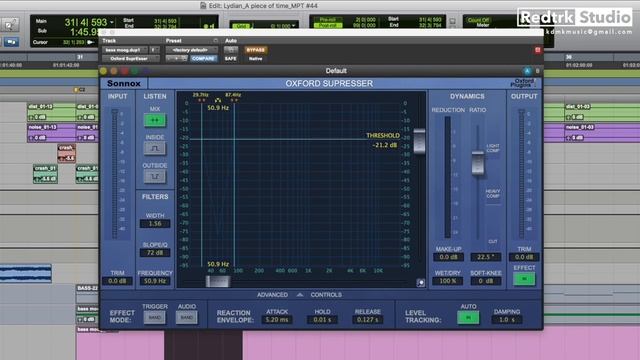640x360 pixels.
Task: Collapse the ADVANCED CONTROLS section
Action: [300, 295]
